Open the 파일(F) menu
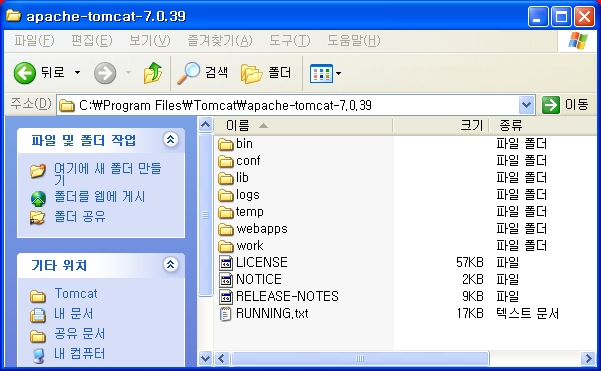The height and width of the screenshot is (371, 601). pos(34,40)
